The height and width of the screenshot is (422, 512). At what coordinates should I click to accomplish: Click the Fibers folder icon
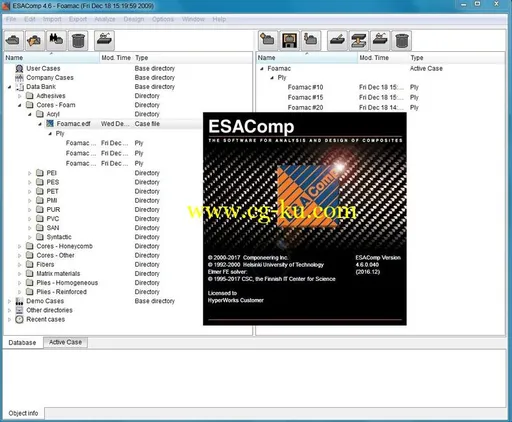[x=30, y=265]
